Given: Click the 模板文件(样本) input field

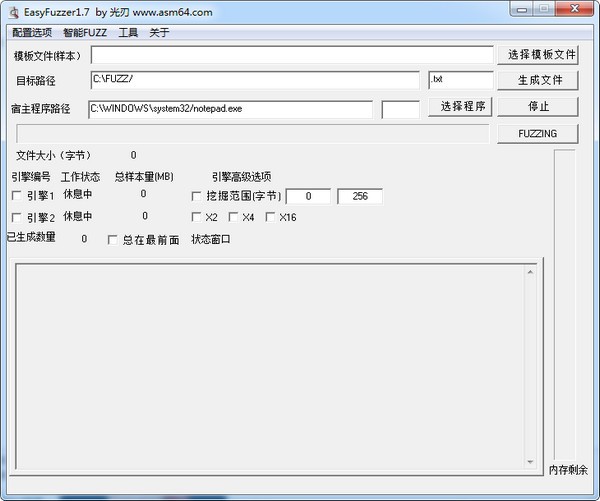Looking at the screenshot, I should [292, 55].
